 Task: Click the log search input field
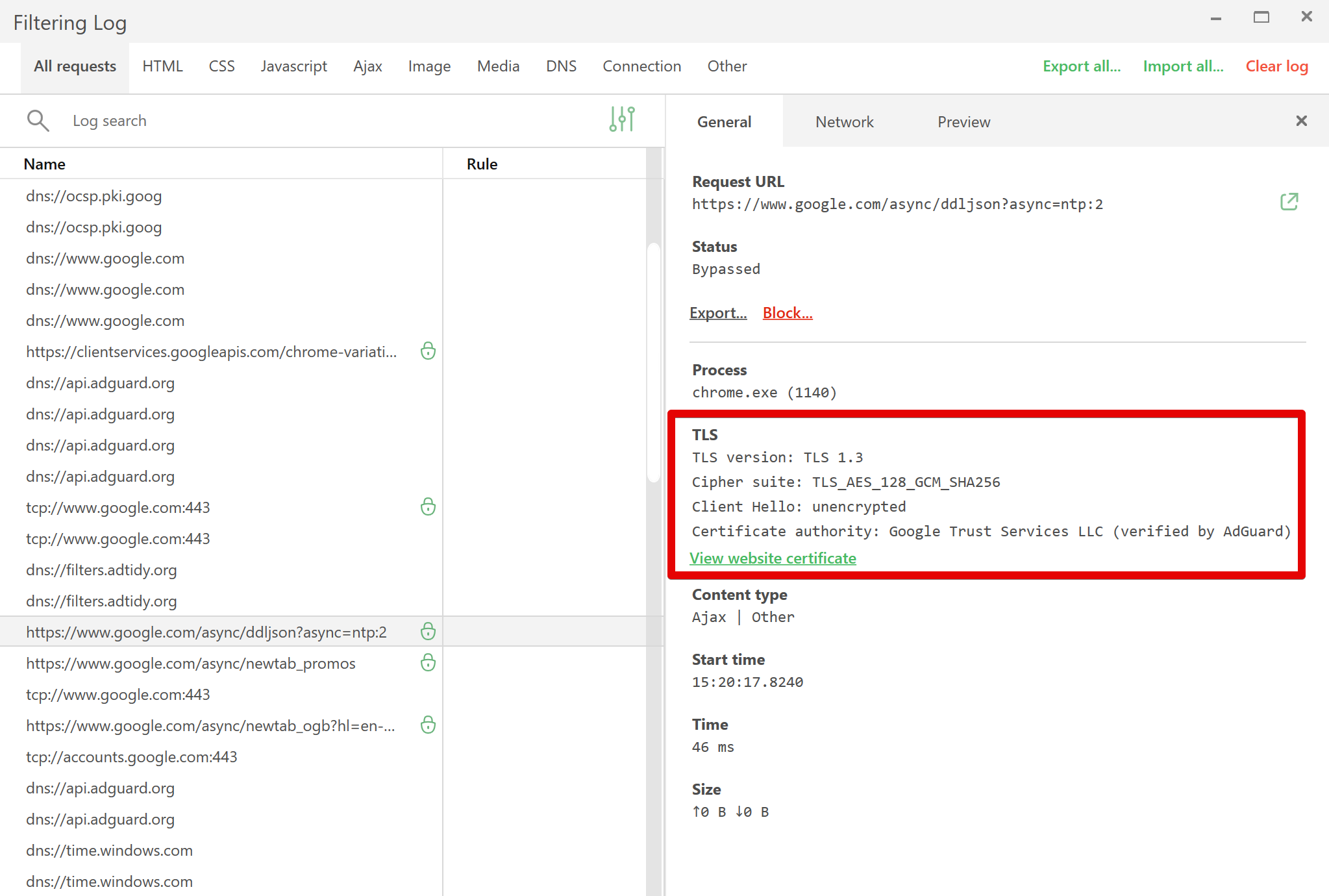(331, 119)
